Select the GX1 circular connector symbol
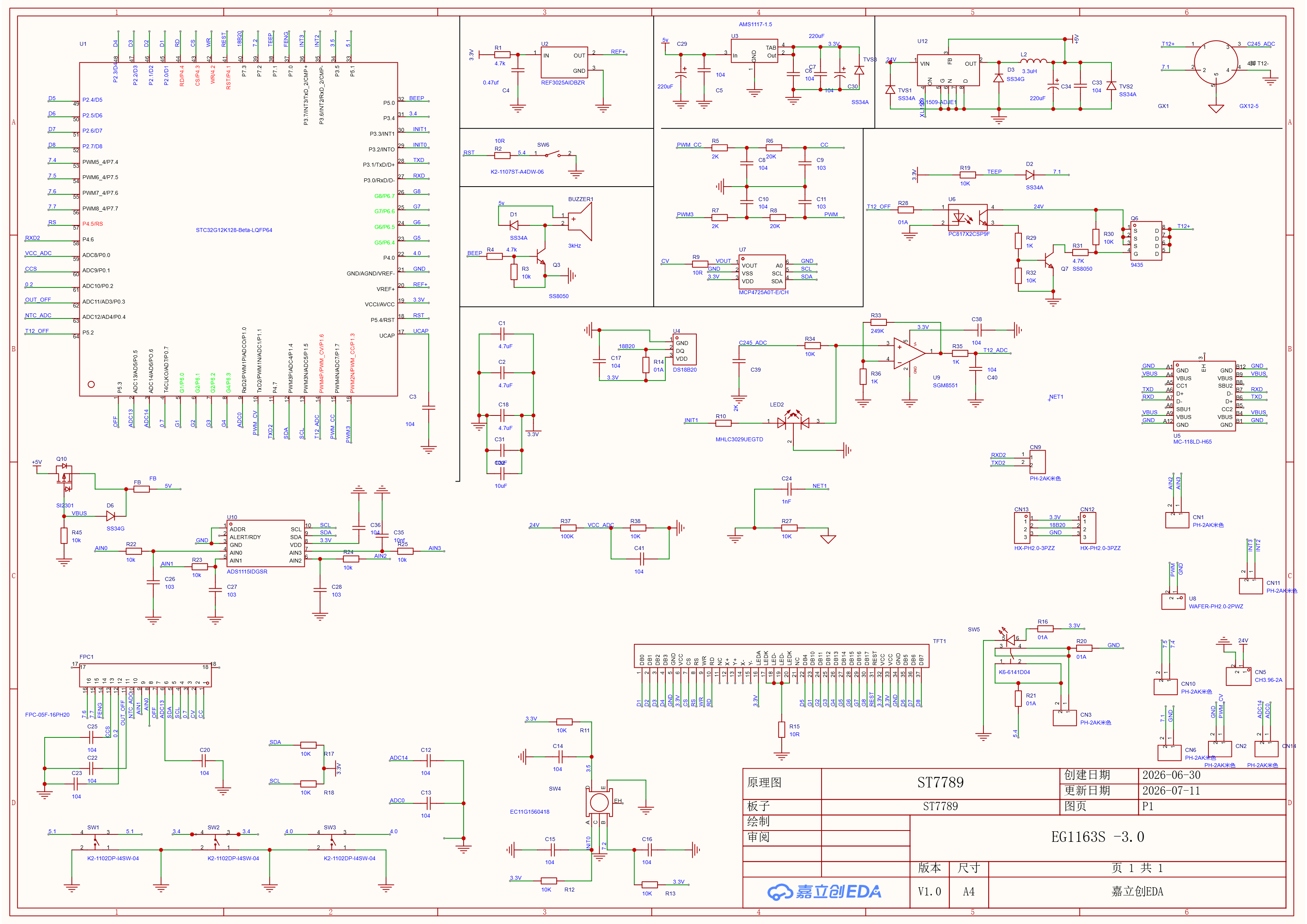The height and width of the screenshot is (924, 1307). 1215,63
